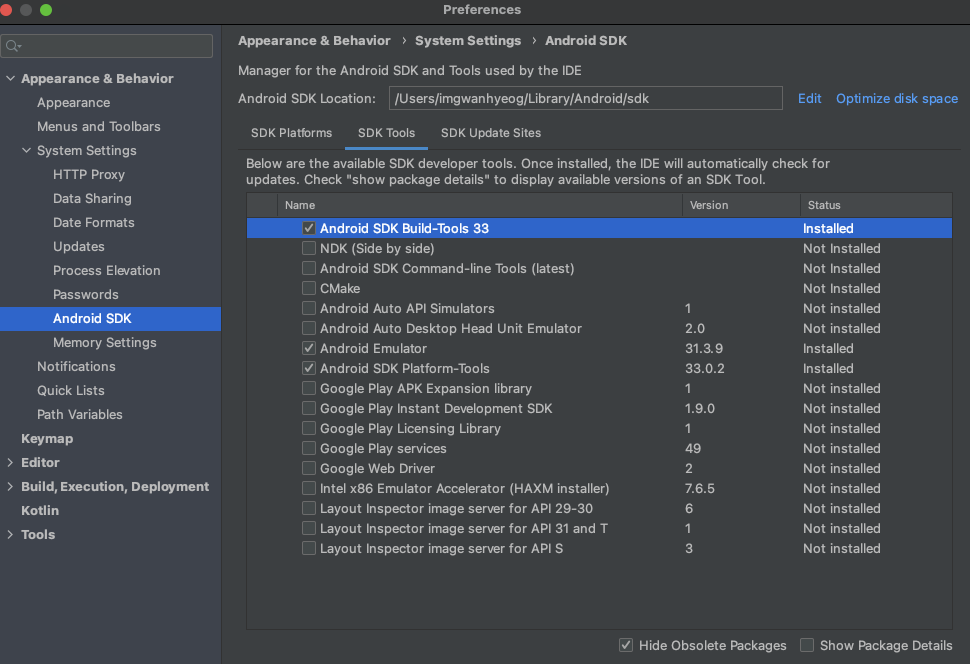Check NDK (Side by side) checkbox
This screenshot has height=664, width=970.
[x=309, y=248]
